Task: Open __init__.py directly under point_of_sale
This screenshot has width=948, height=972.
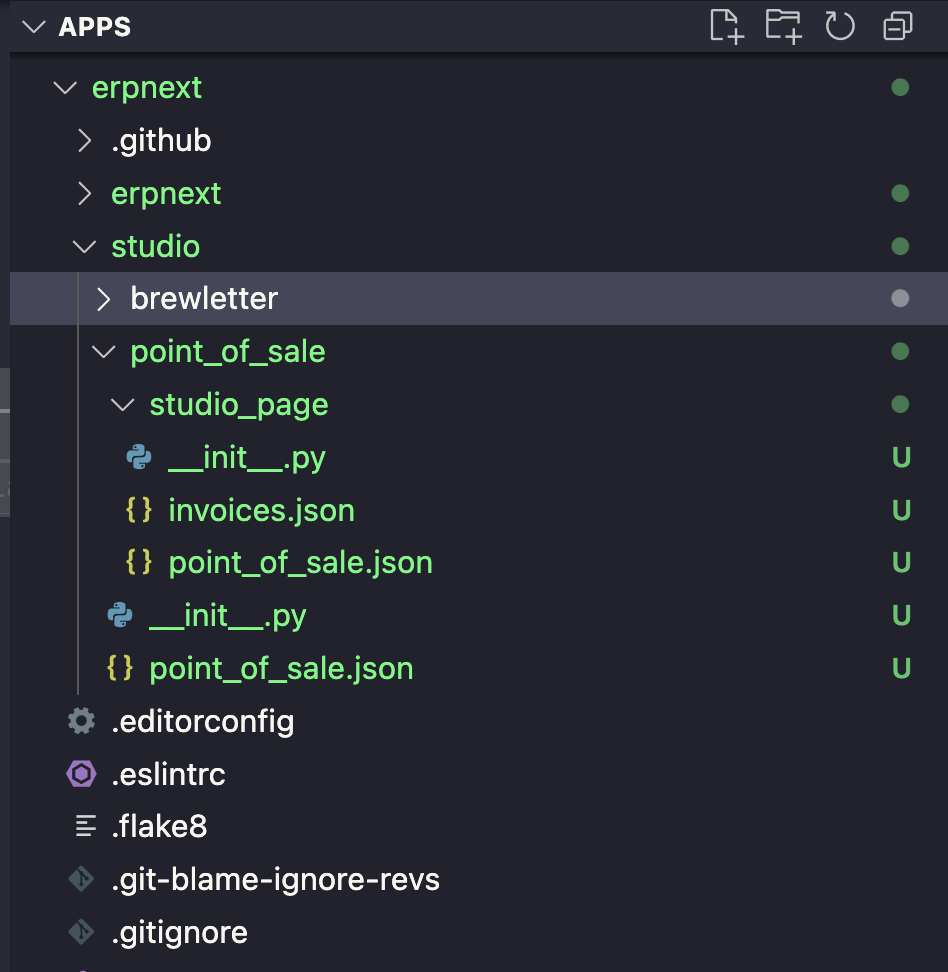Action: point(228,617)
